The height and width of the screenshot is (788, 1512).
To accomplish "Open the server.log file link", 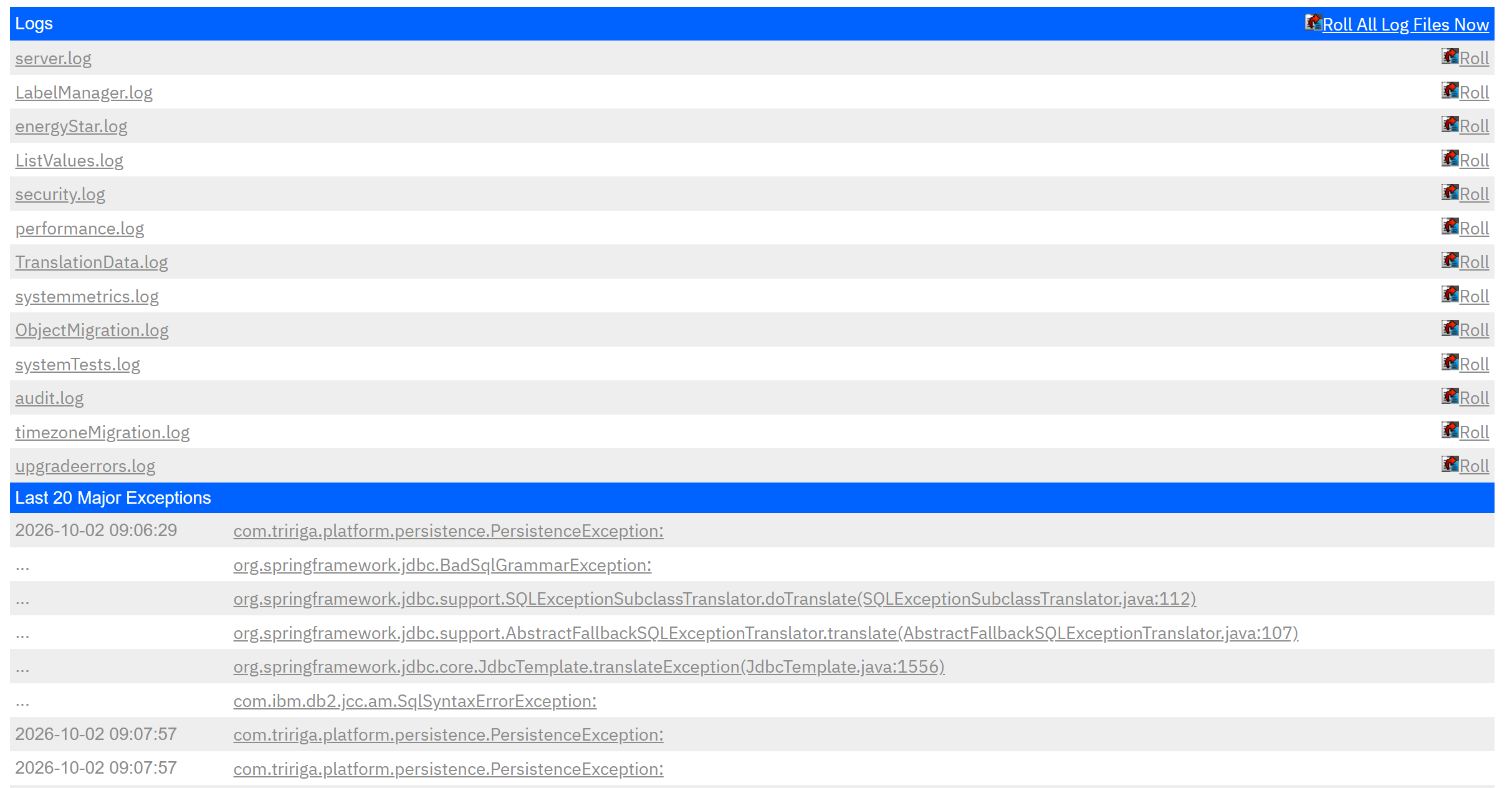I will [53, 58].
